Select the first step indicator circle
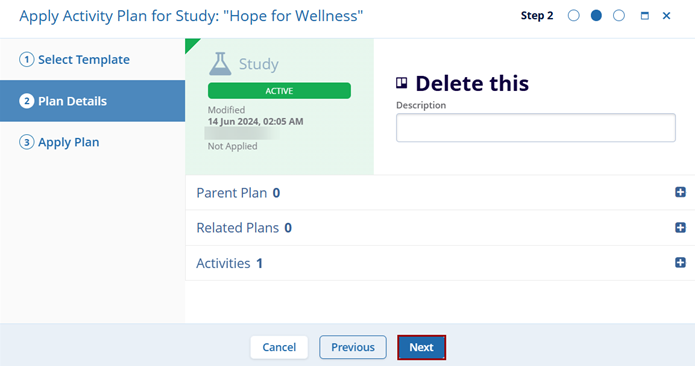This screenshot has height=366, width=695. tap(574, 16)
